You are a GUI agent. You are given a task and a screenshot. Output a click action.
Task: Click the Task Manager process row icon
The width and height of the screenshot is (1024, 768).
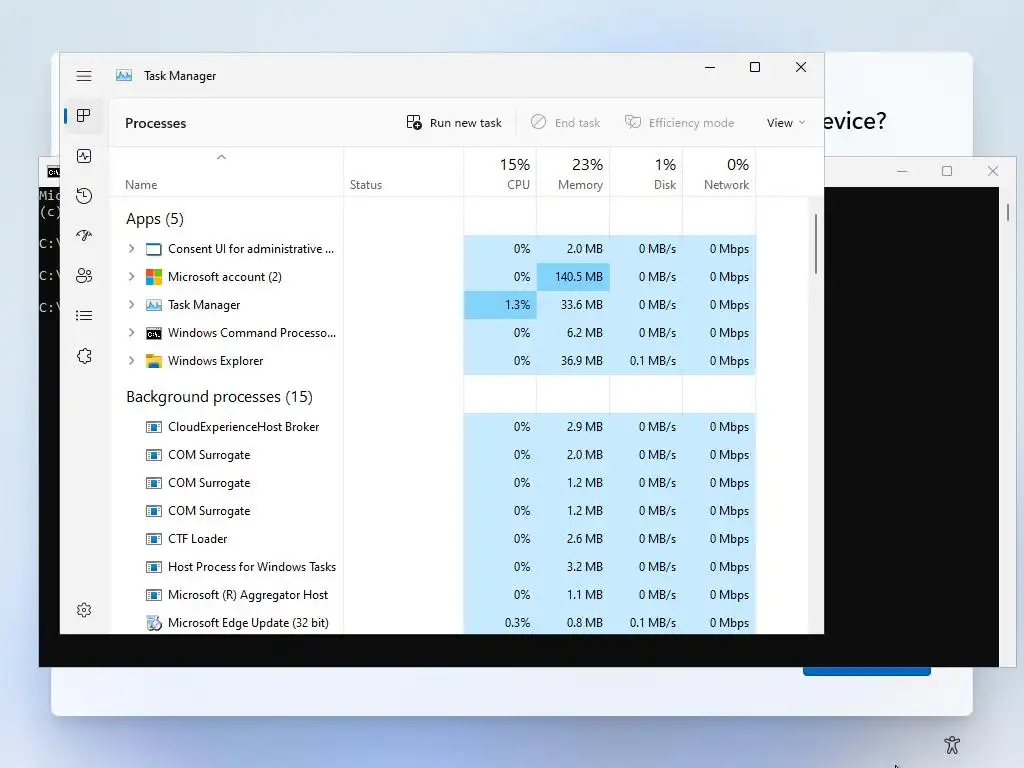coord(153,305)
